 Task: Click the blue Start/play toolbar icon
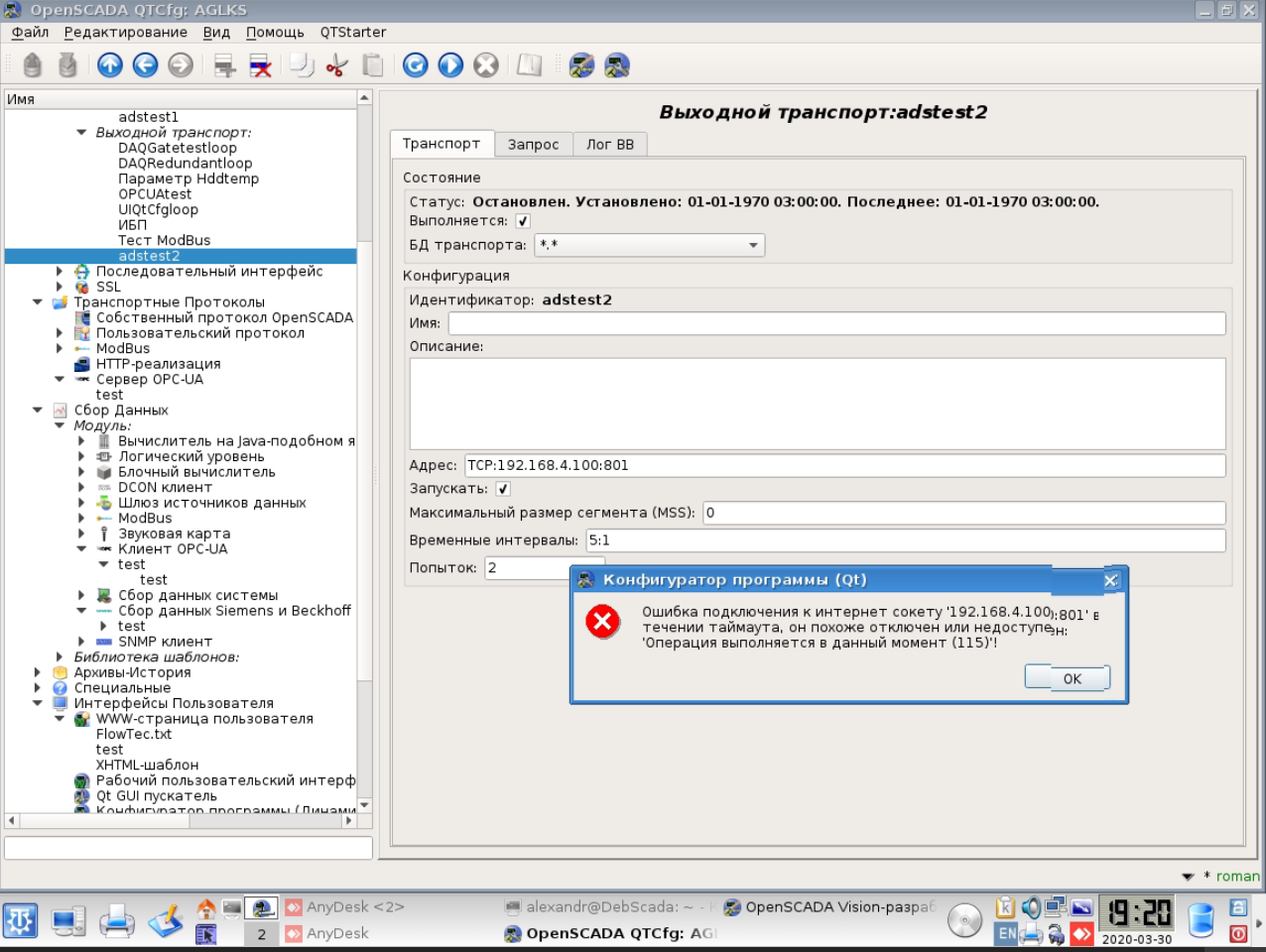point(450,65)
